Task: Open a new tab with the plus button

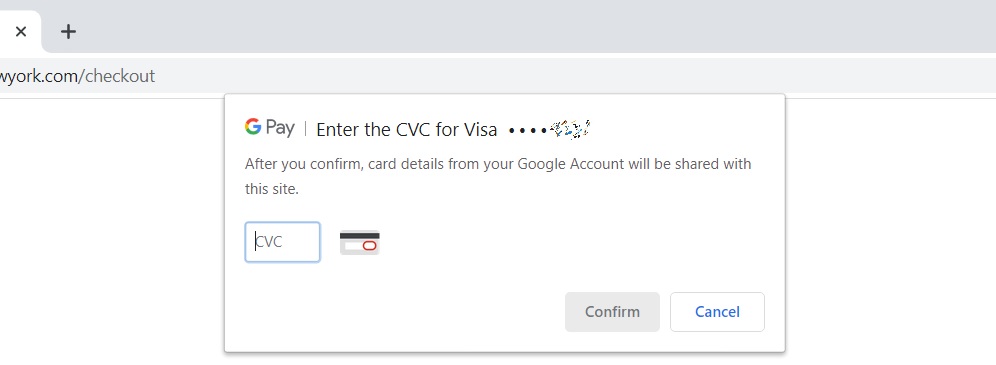Action: click(68, 31)
